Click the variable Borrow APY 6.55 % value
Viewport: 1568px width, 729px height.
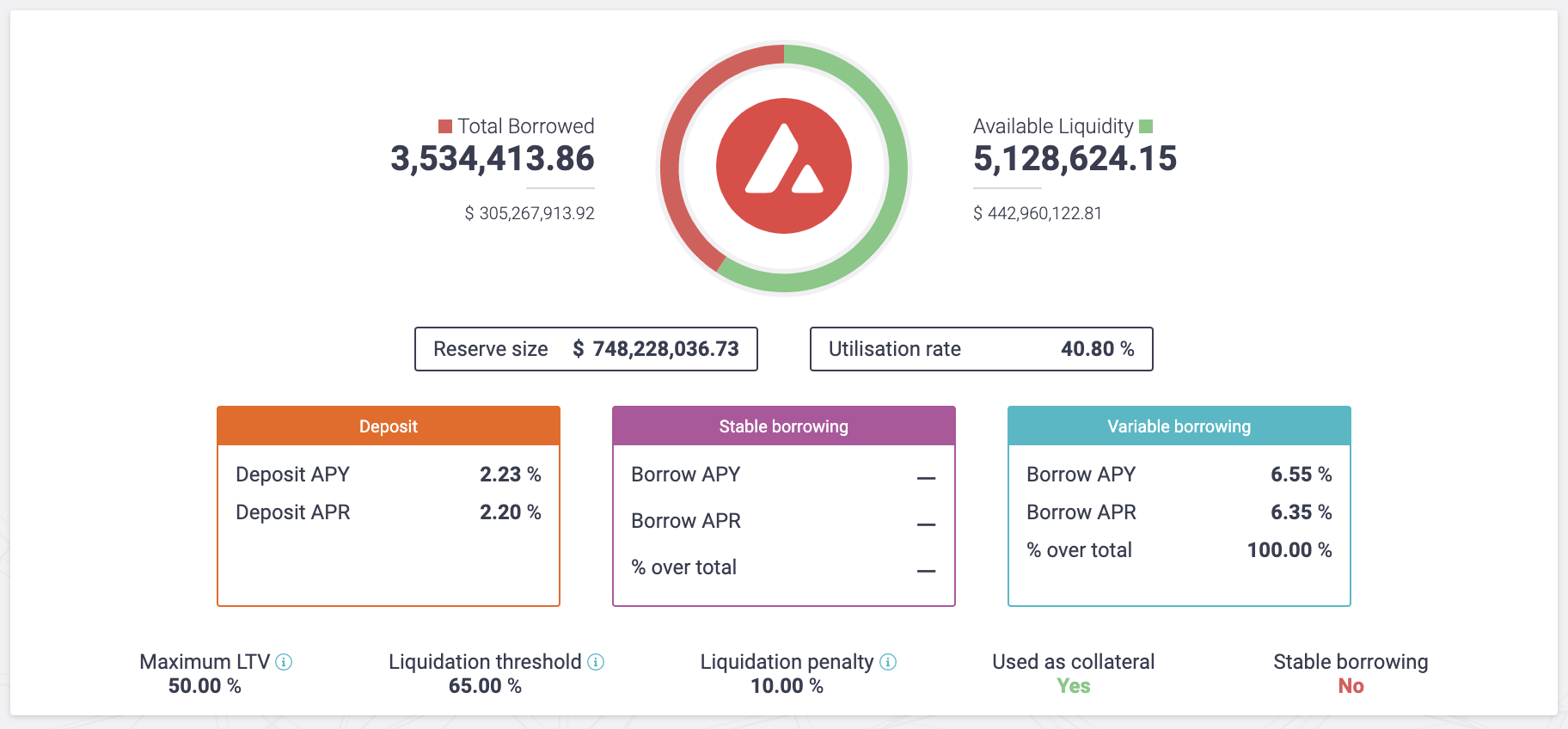(1302, 475)
